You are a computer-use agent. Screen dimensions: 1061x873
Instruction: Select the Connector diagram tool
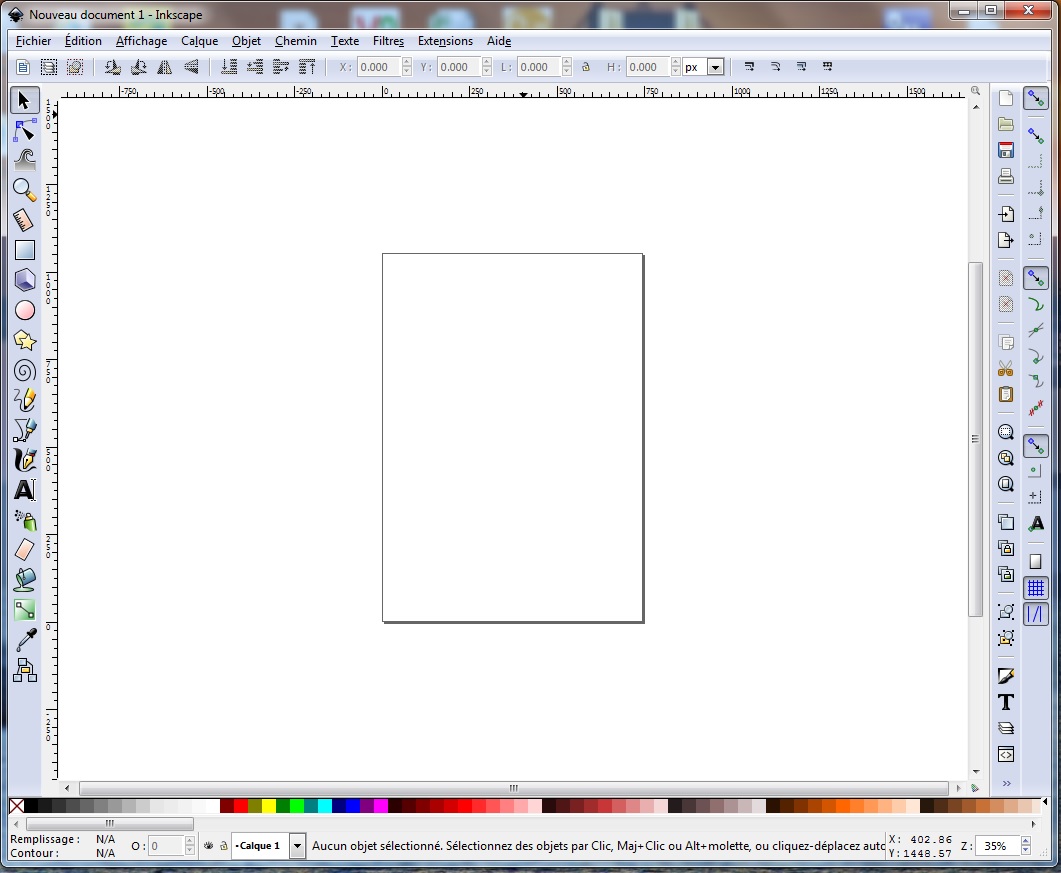(x=24, y=670)
